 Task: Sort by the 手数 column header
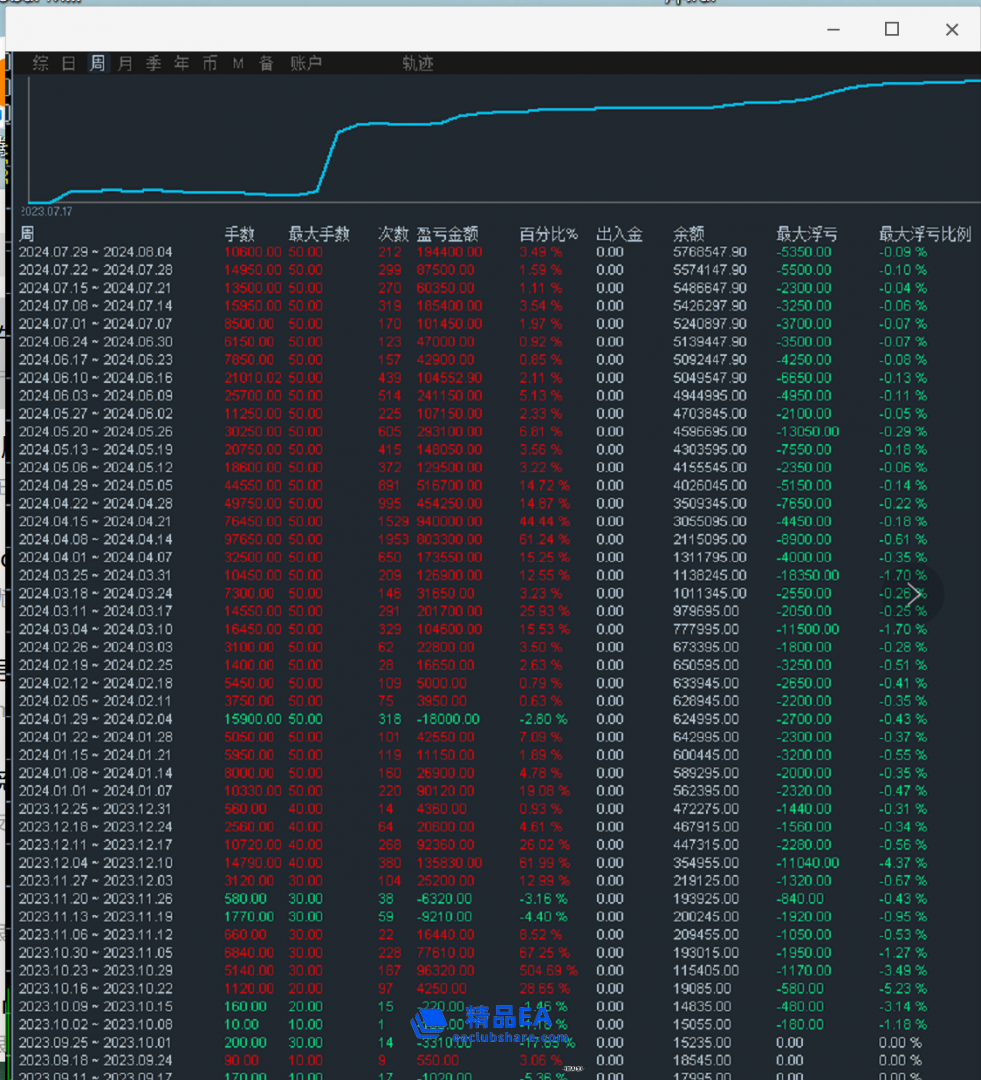click(239, 234)
